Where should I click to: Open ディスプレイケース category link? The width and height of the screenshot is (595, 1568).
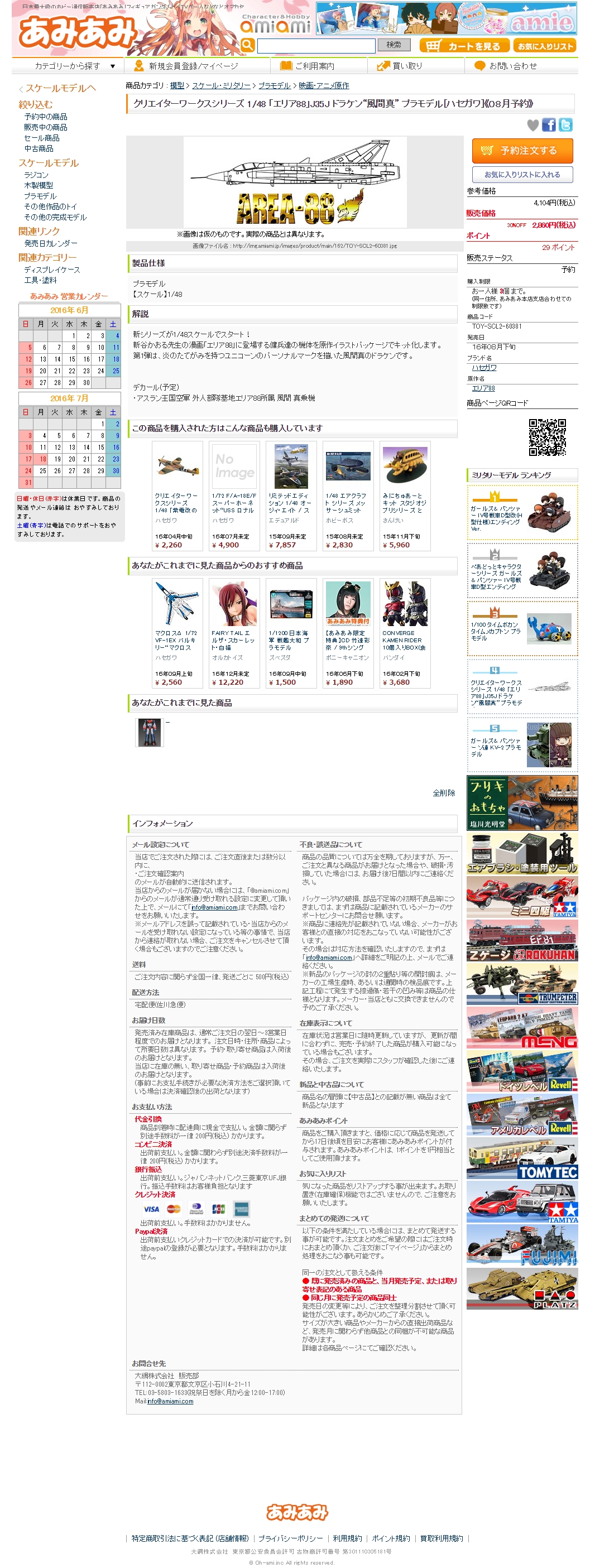[52, 270]
